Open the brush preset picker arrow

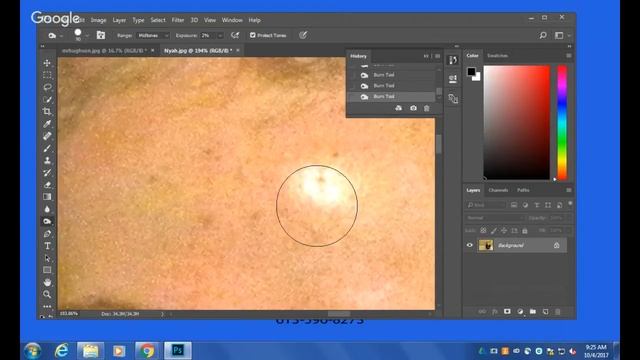[87, 36]
